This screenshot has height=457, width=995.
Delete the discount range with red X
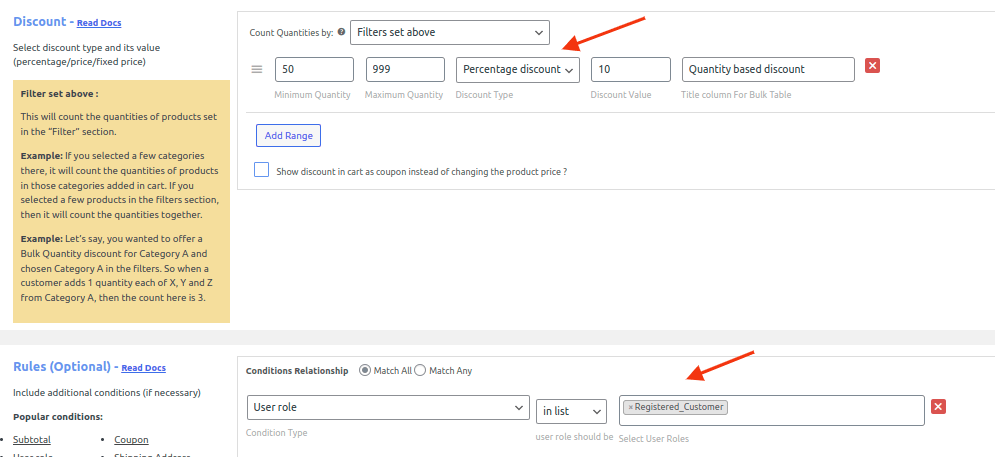point(872,66)
